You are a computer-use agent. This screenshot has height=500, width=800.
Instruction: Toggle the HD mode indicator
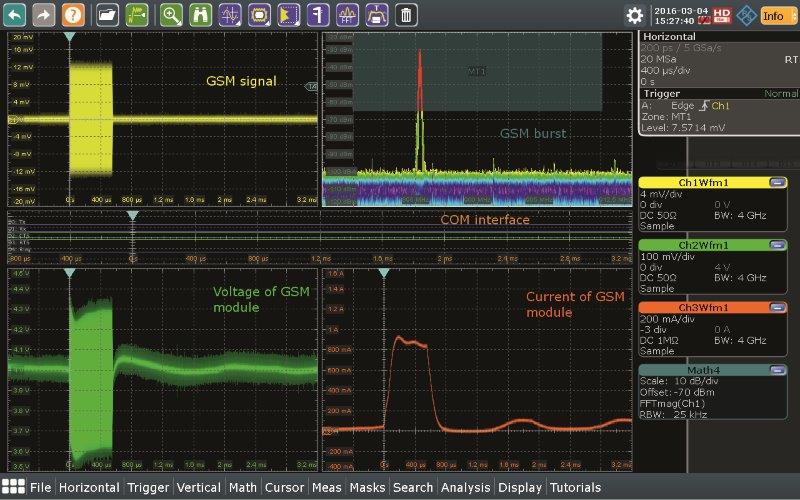(x=722, y=15)
